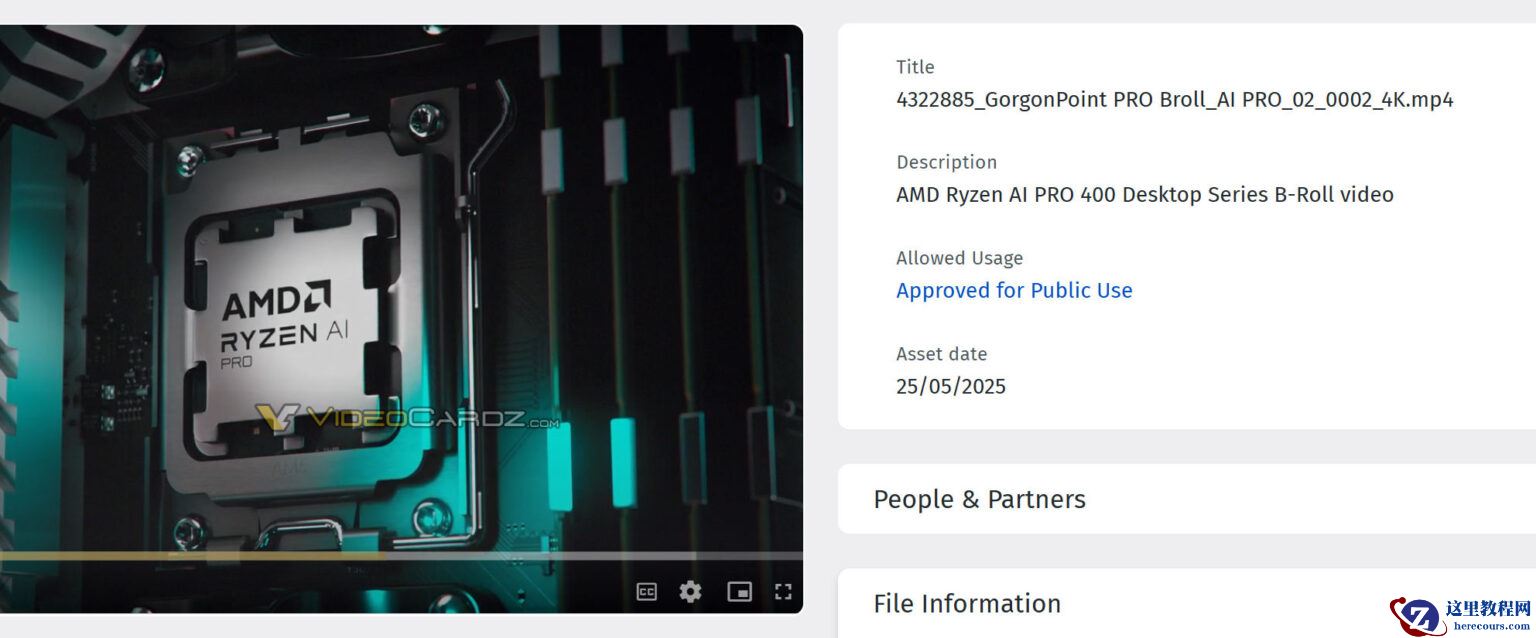Screen dimensions: 1536x638
Task: Click the VideoCardz.com watermark on video
Action: (407, 418)
